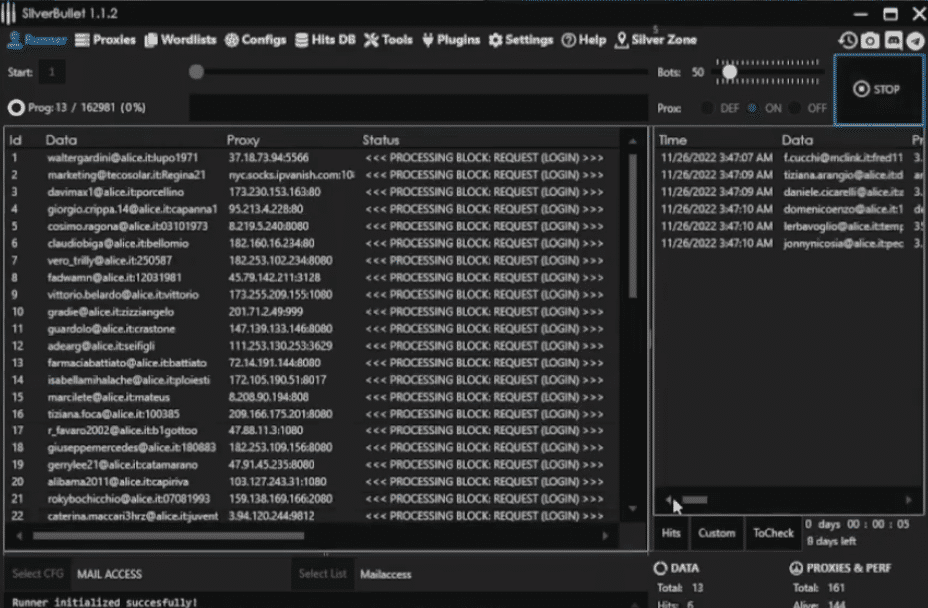Click the Plugins plug icon

click(427, 40)
